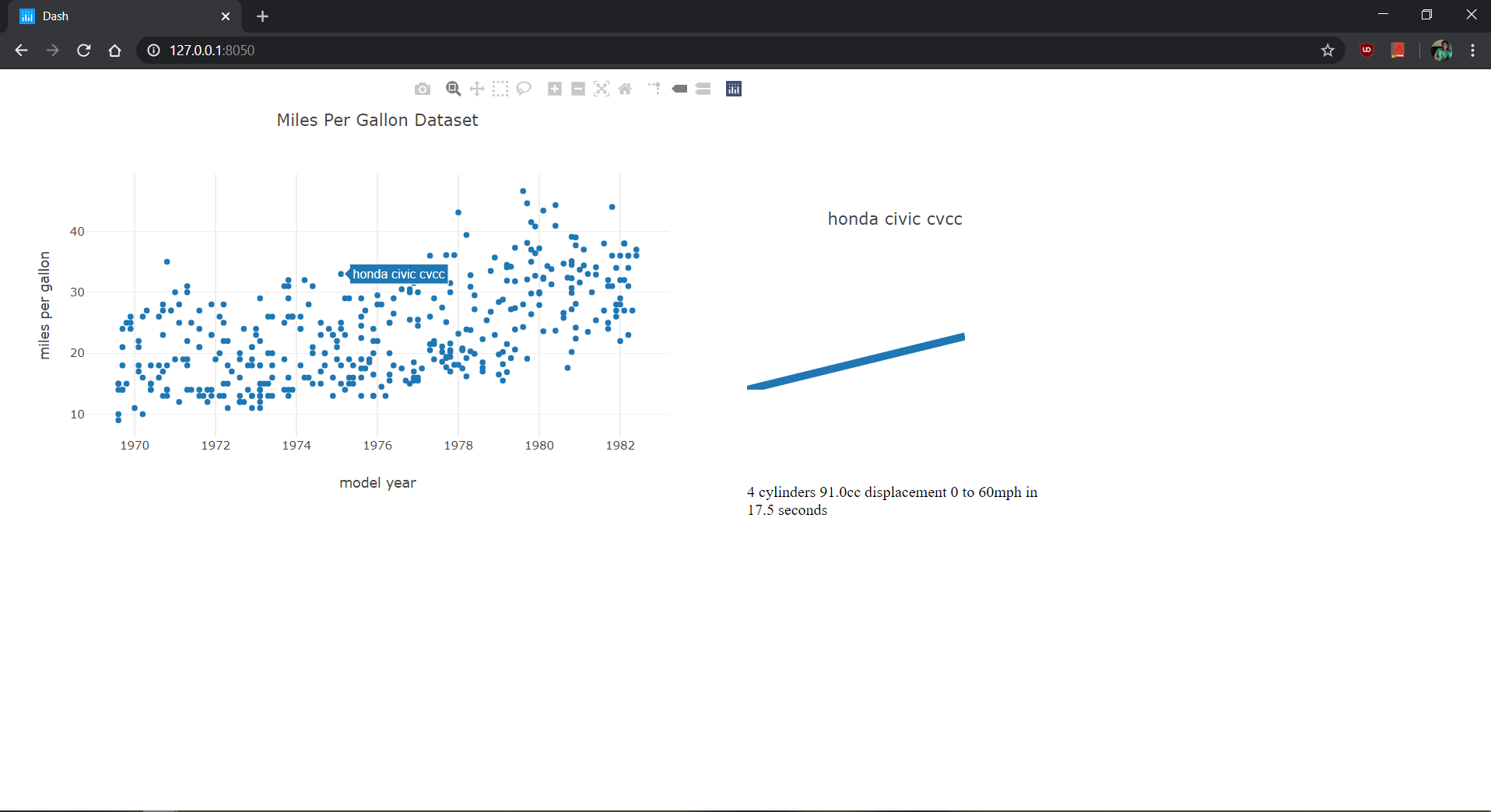Activate the Box Select tool
Screen dimensions: 1491x812
point(500,89)
